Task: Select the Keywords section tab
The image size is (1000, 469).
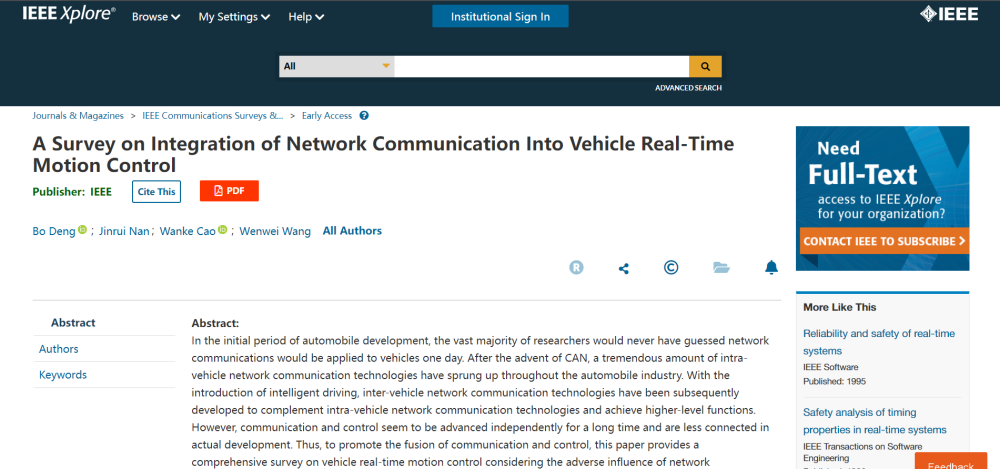Action: 63,375
